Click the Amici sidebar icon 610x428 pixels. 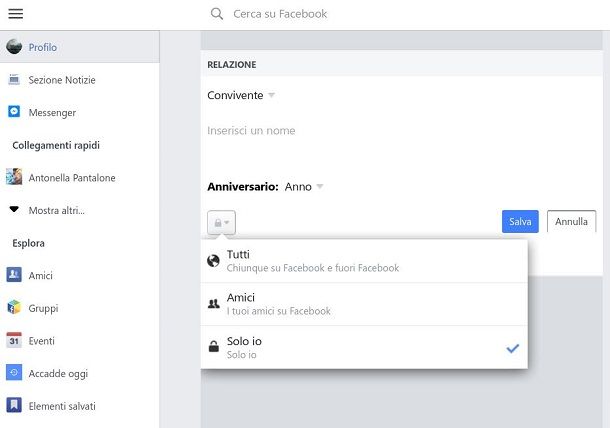(14, 275)
